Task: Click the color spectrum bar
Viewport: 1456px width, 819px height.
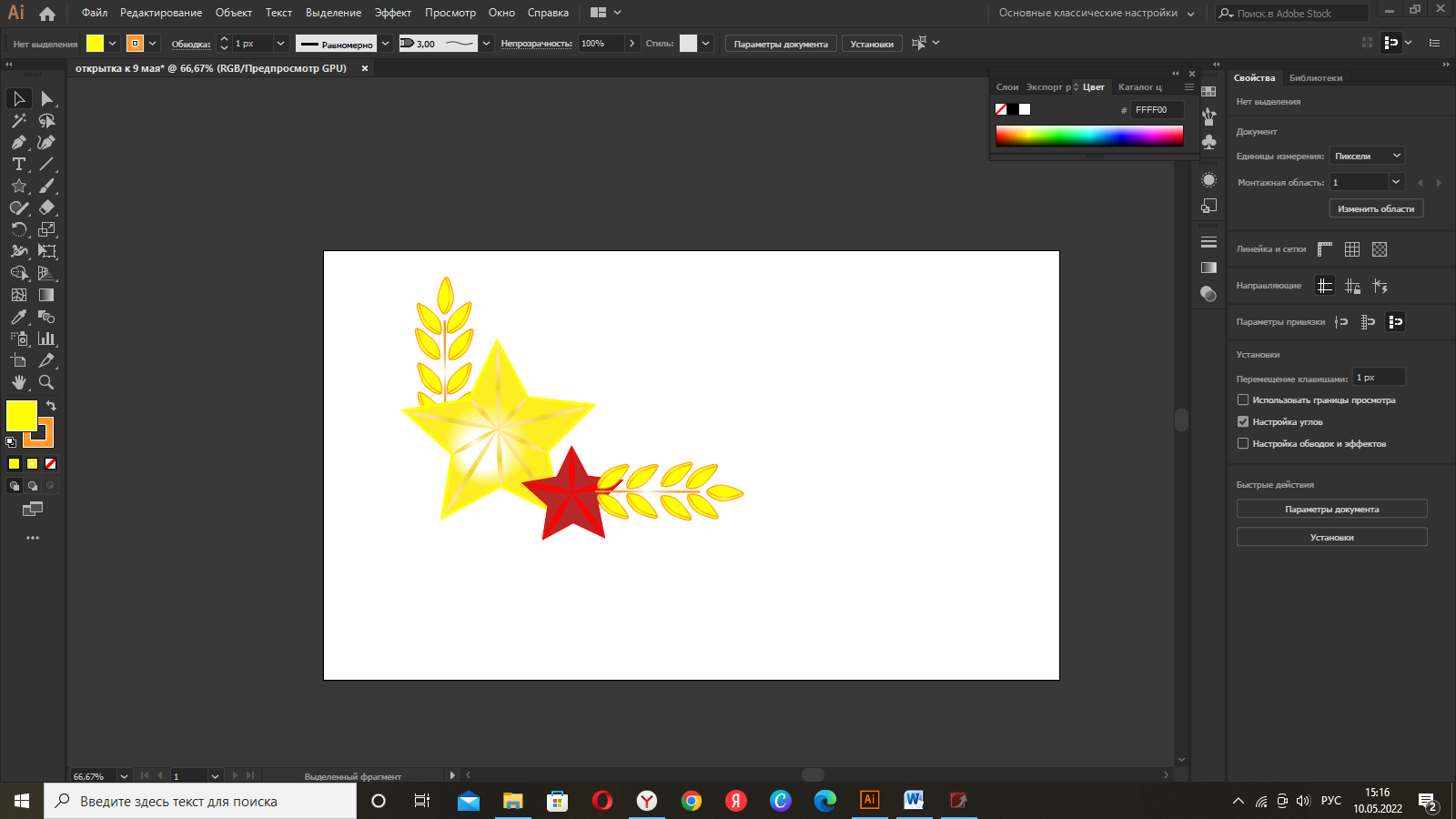Action: pyautogui.click(x=1089, y=136)
